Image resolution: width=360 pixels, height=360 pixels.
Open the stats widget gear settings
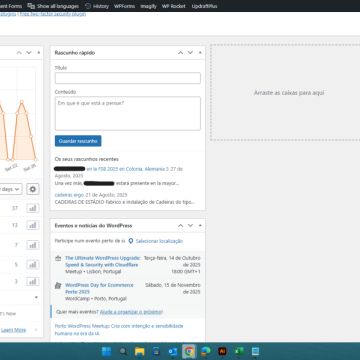tap(33, 189)
